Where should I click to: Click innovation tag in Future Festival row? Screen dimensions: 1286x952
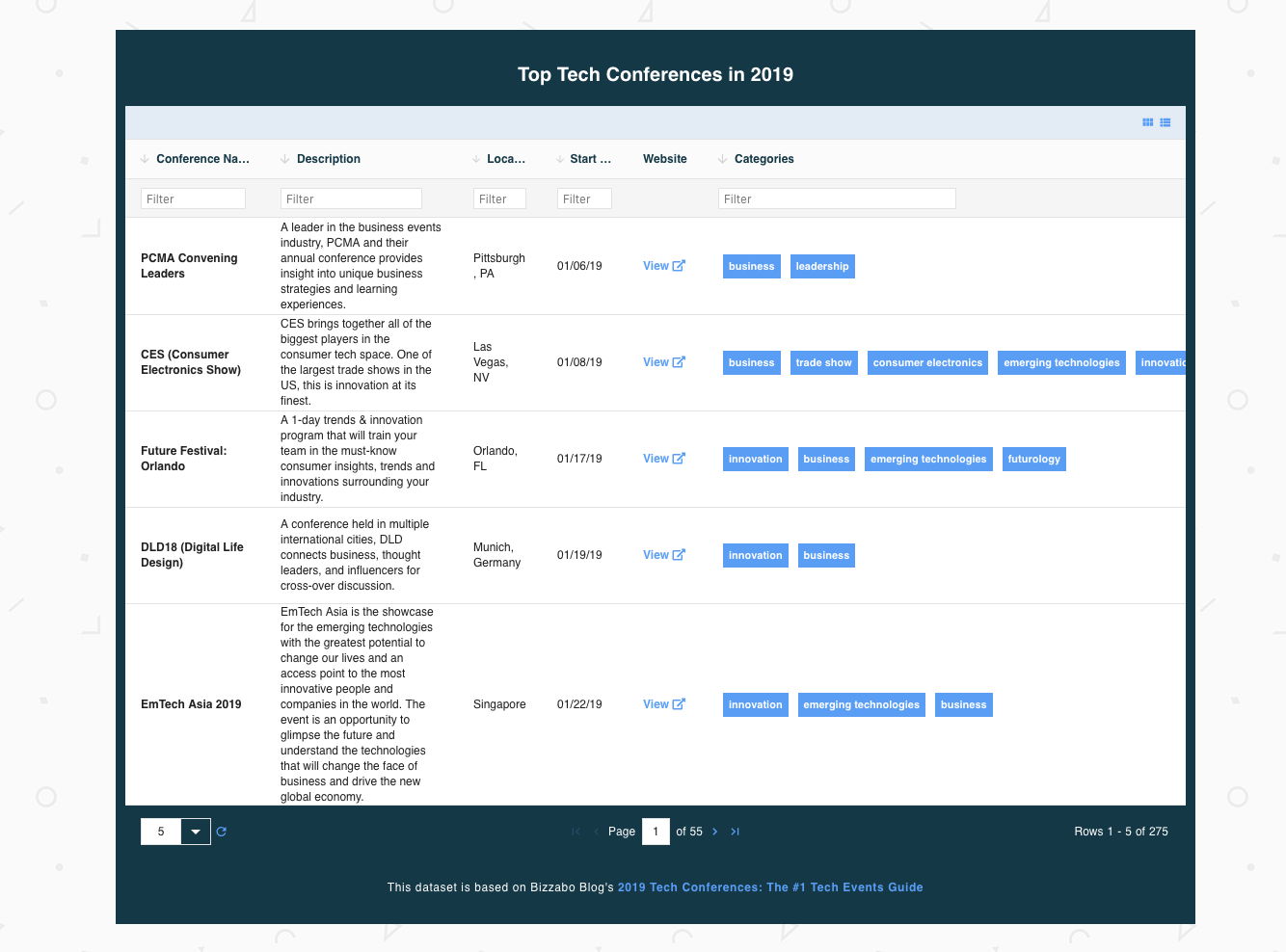pos(756,459)
